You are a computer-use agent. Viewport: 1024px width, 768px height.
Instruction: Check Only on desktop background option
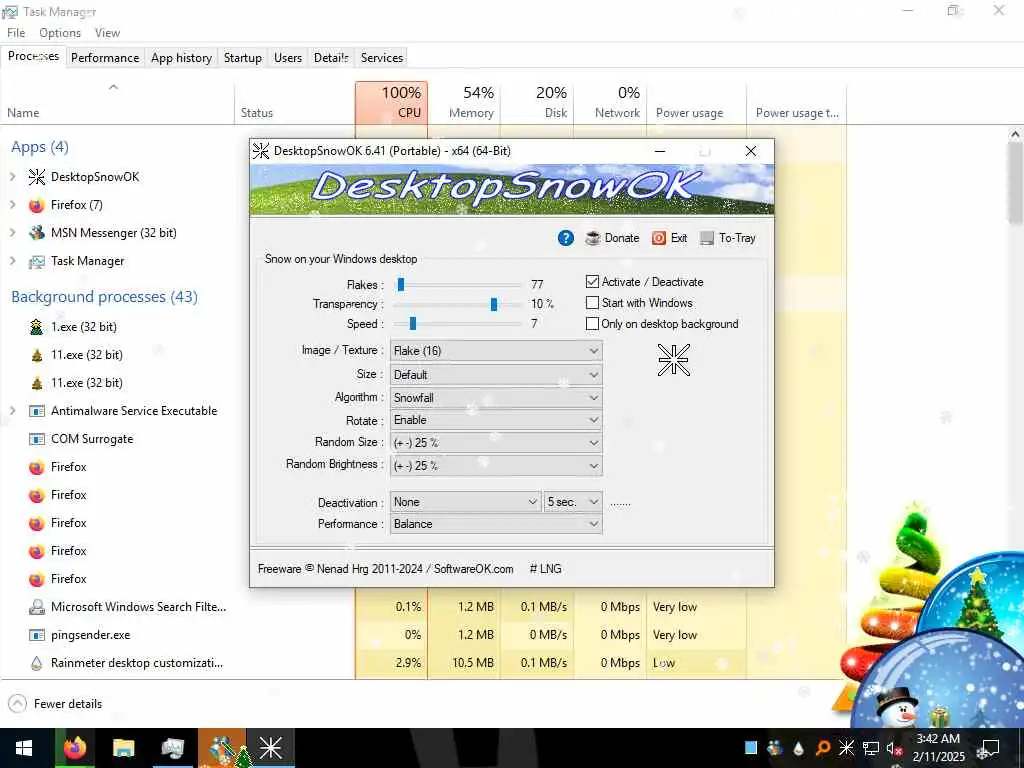click(x=592, y=324)
